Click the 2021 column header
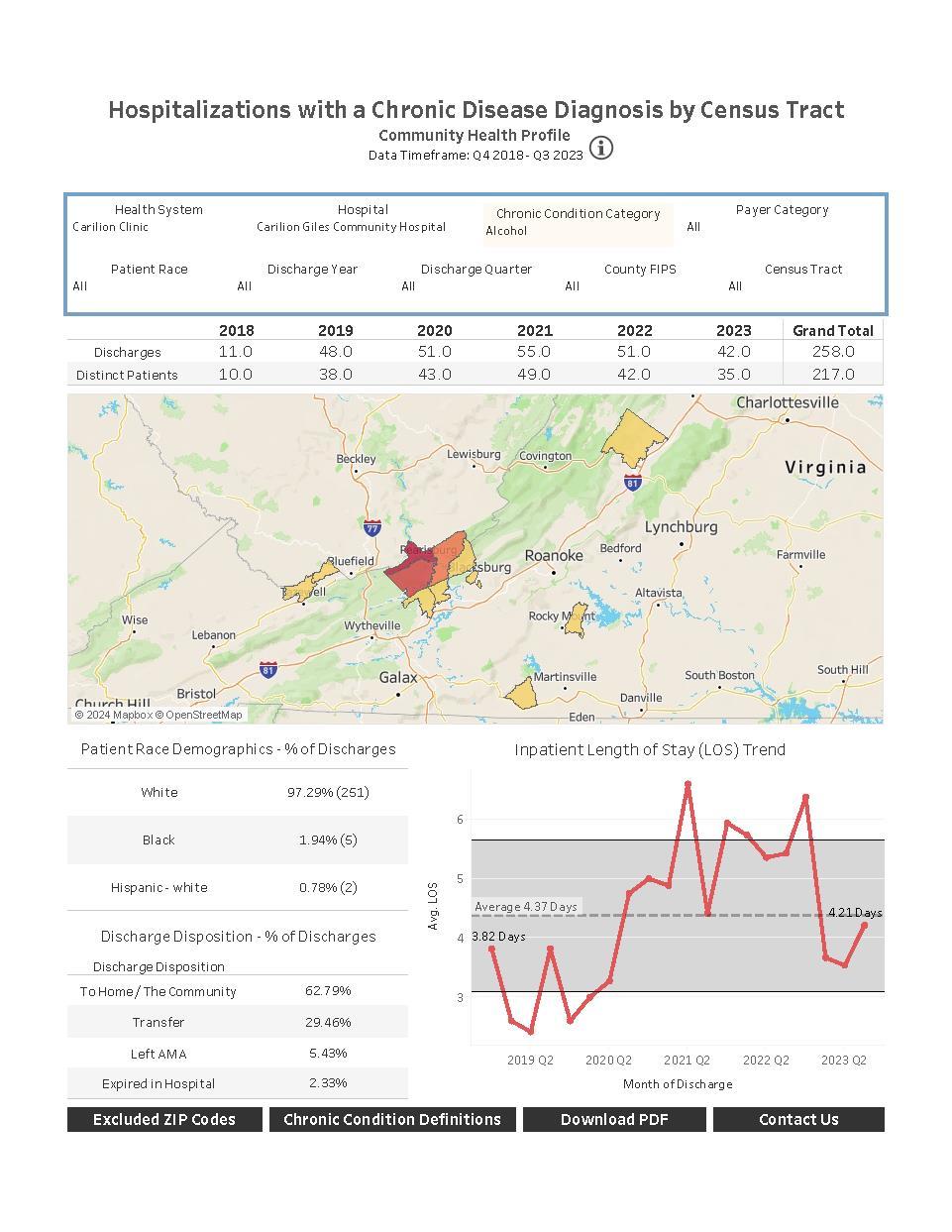This screenshot has height=1232, width=952. 535,330
